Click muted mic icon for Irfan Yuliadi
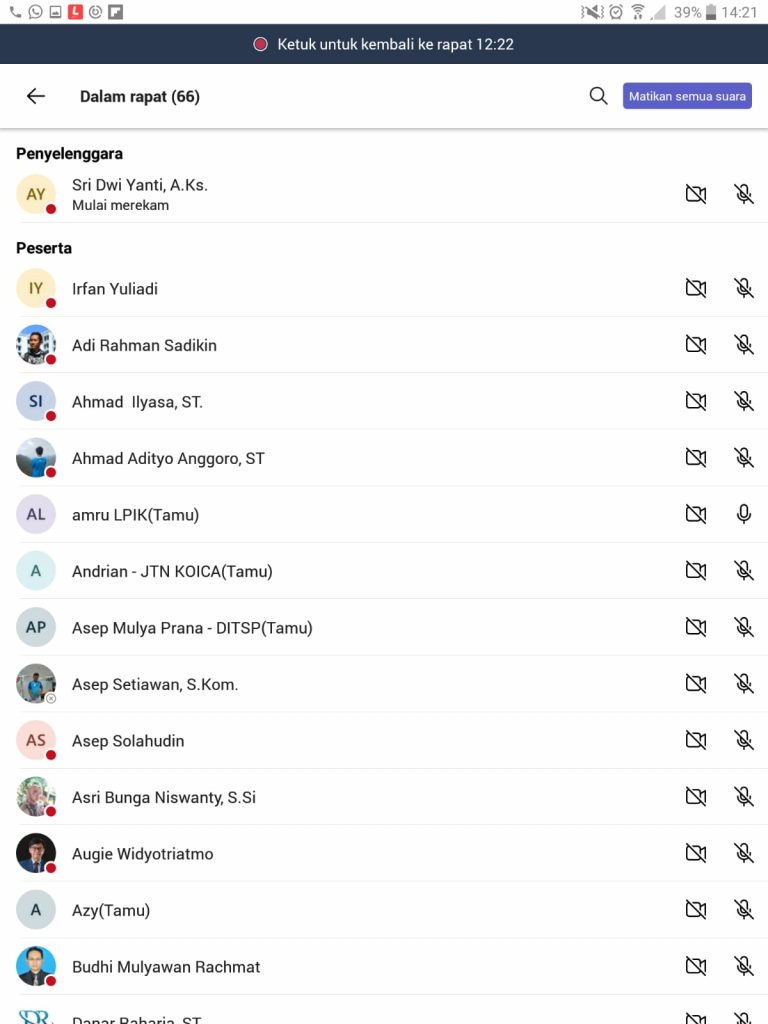The width and height of the screenshot is (768, 1024). tap(743, 288)
